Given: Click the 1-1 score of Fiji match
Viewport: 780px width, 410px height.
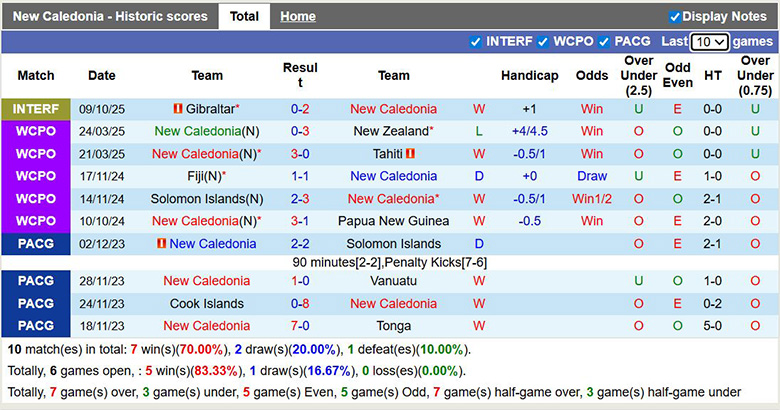Looking at the screenshot, I should [x=300, y=176].
